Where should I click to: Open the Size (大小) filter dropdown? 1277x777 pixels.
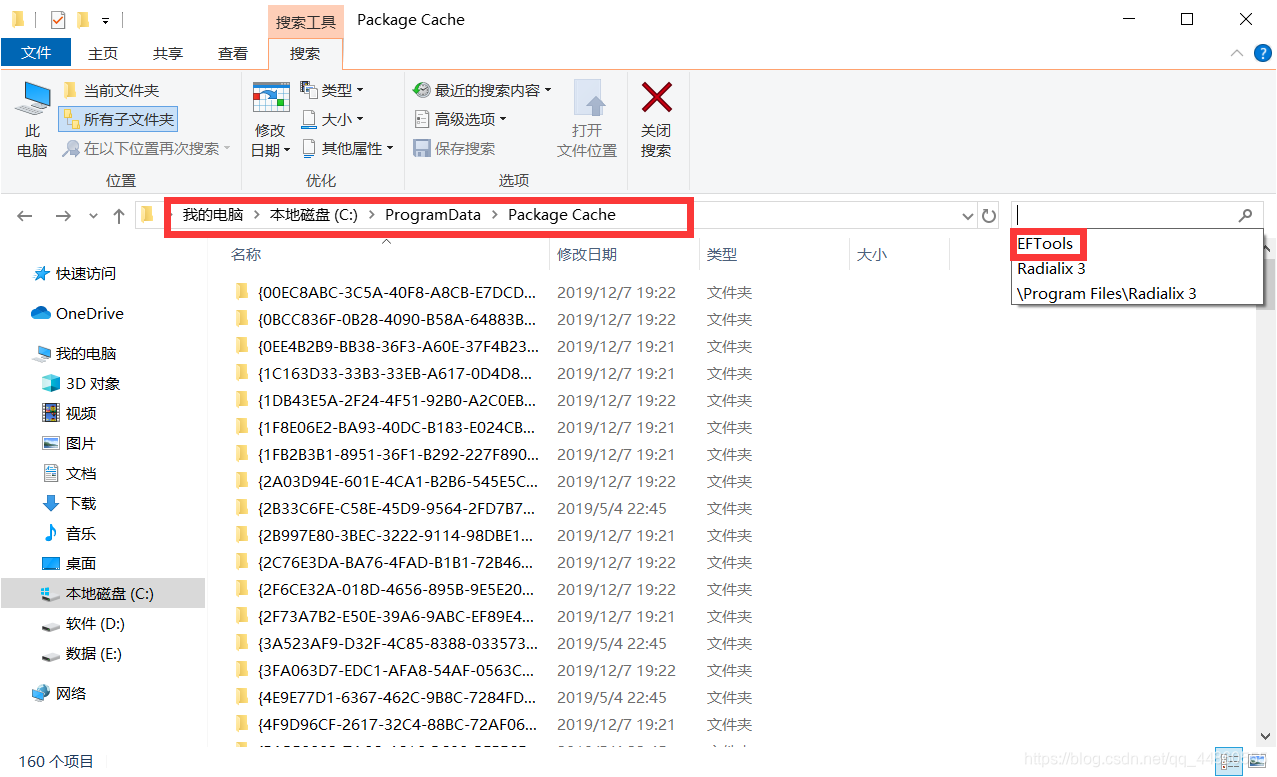point(333,119)
